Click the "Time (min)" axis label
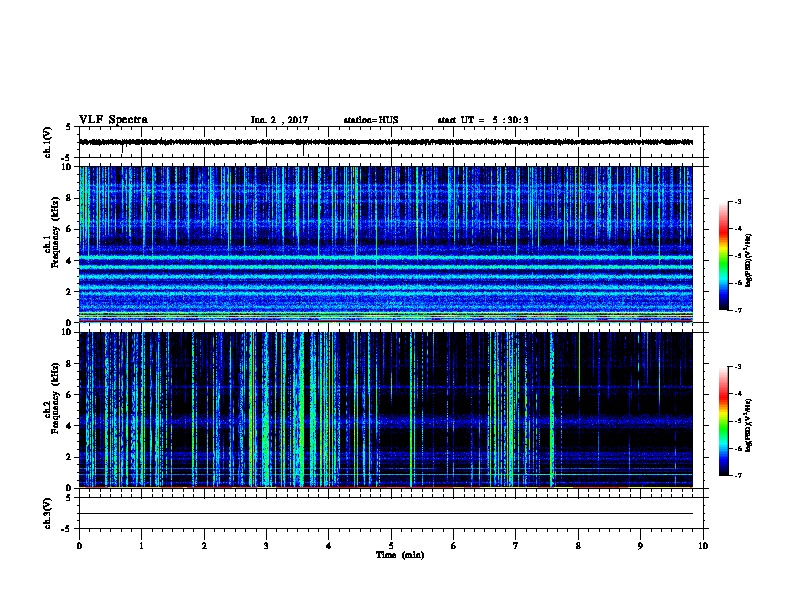The width and height of the screenshot is (792, 612). [400, 555]
